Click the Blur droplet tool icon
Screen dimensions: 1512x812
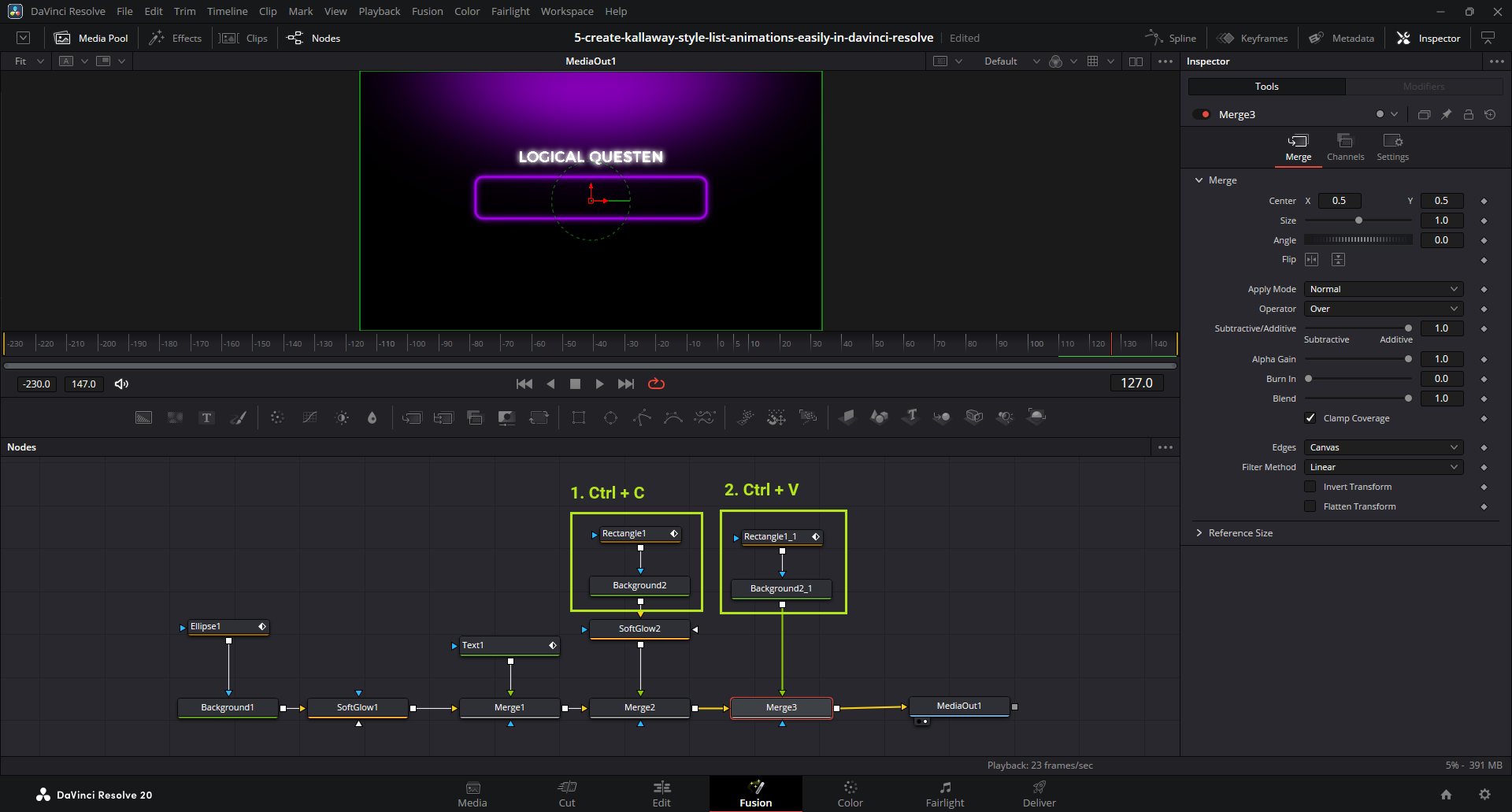[372, 417]
